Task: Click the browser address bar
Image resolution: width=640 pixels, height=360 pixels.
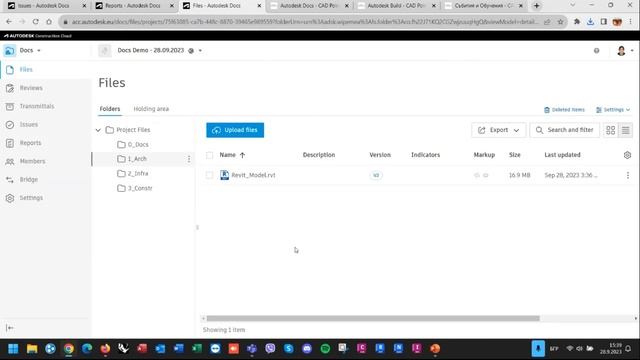Action: 305,22
